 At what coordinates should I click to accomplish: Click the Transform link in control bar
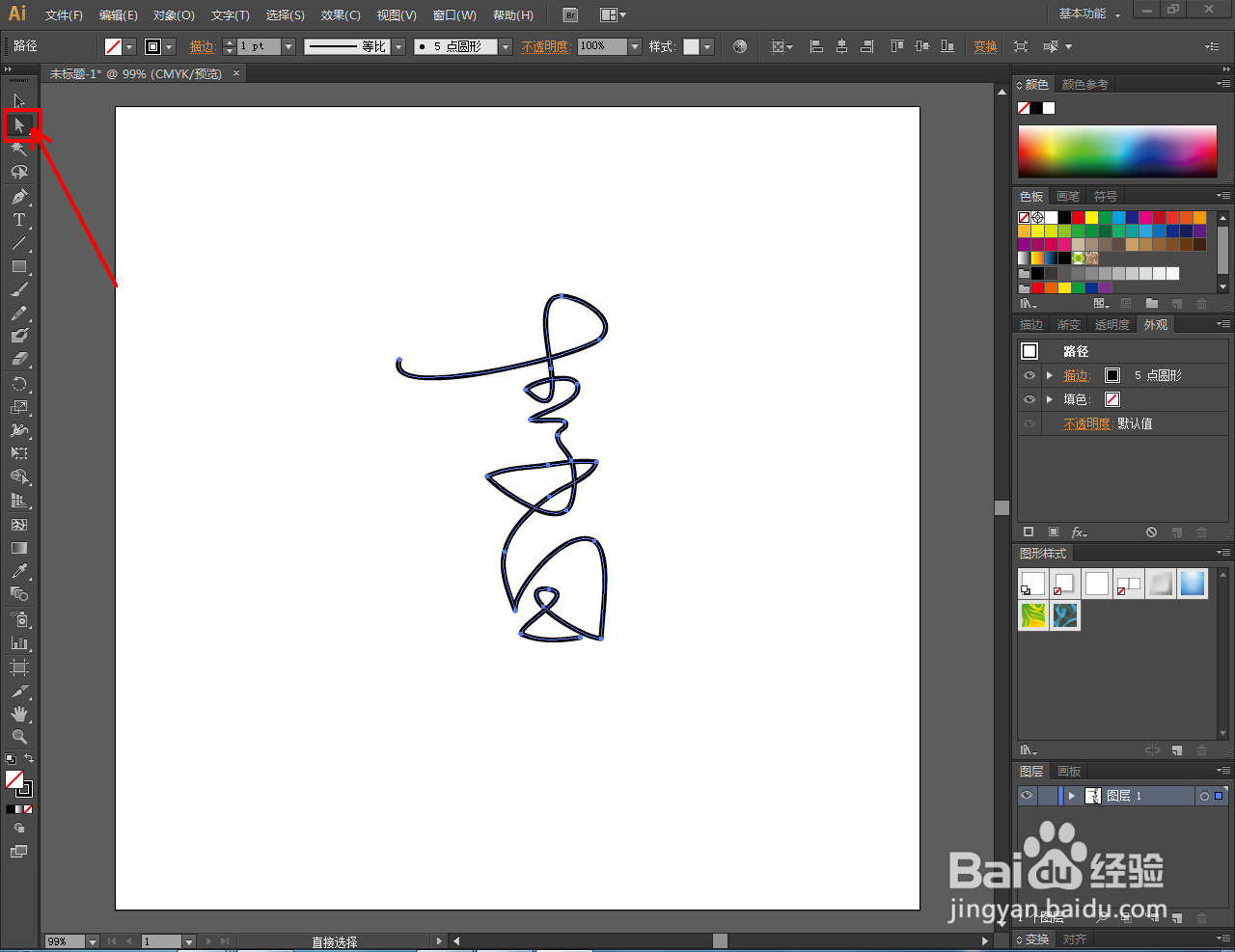[x=985, y=46]
